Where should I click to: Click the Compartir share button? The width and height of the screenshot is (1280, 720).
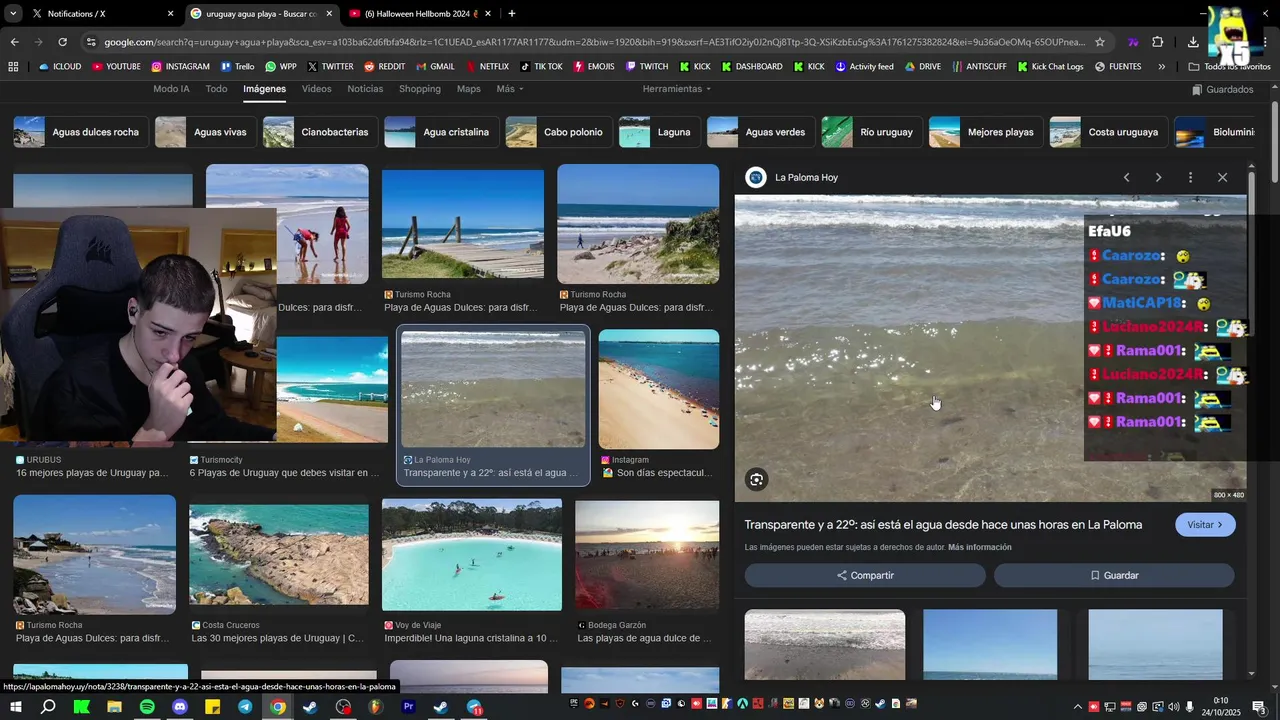pyautogui.click(x=865, y=575)
